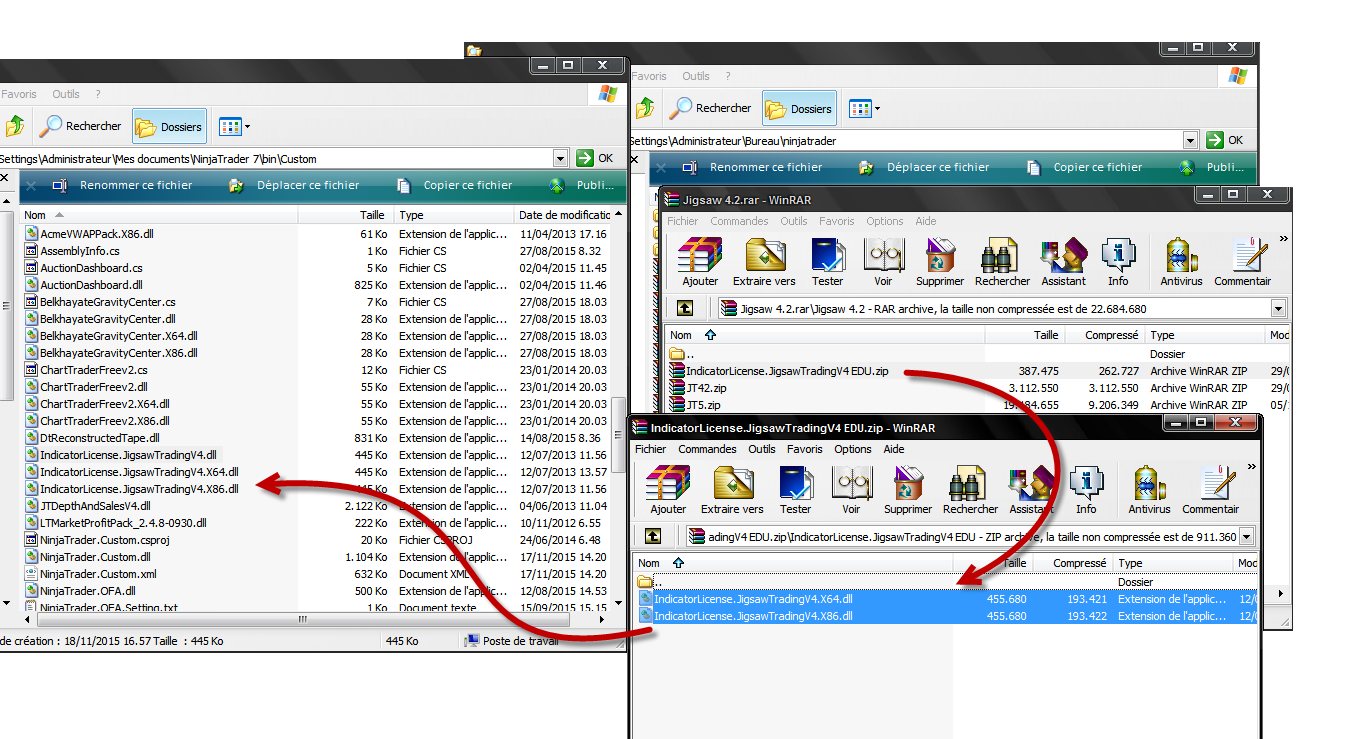Sort by Taille column in Custom folder window
The width and height of the screenshot is (1366, 739).
point(345,215)
